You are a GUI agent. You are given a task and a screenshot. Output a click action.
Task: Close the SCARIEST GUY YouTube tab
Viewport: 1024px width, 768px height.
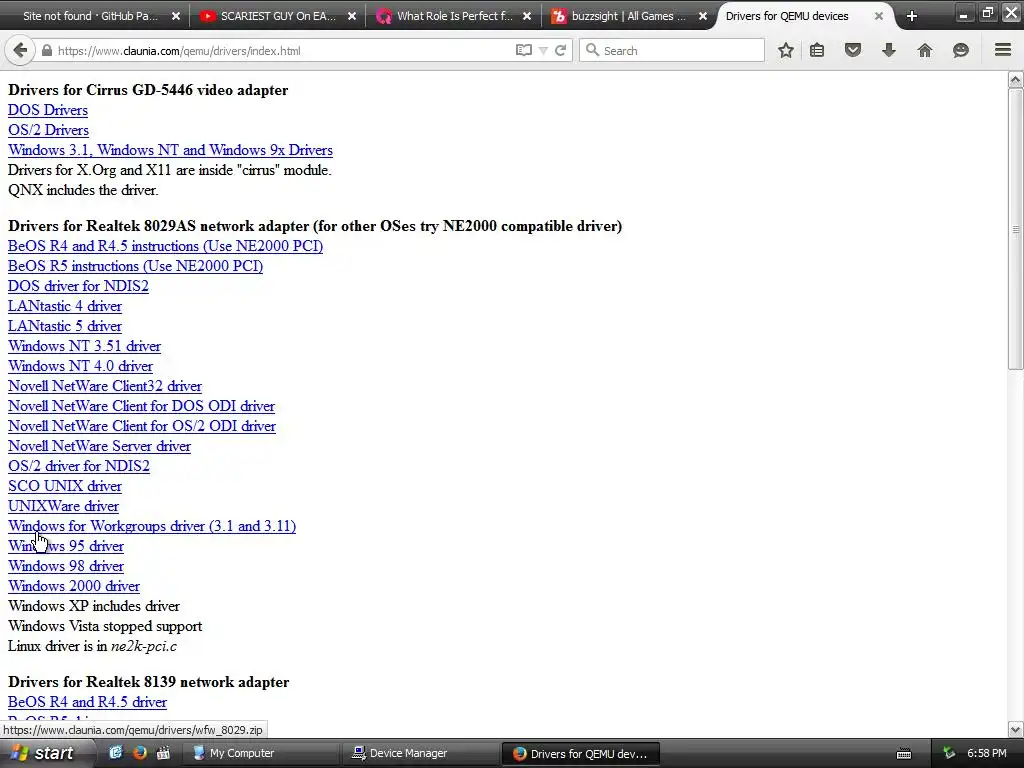[352, 16]
